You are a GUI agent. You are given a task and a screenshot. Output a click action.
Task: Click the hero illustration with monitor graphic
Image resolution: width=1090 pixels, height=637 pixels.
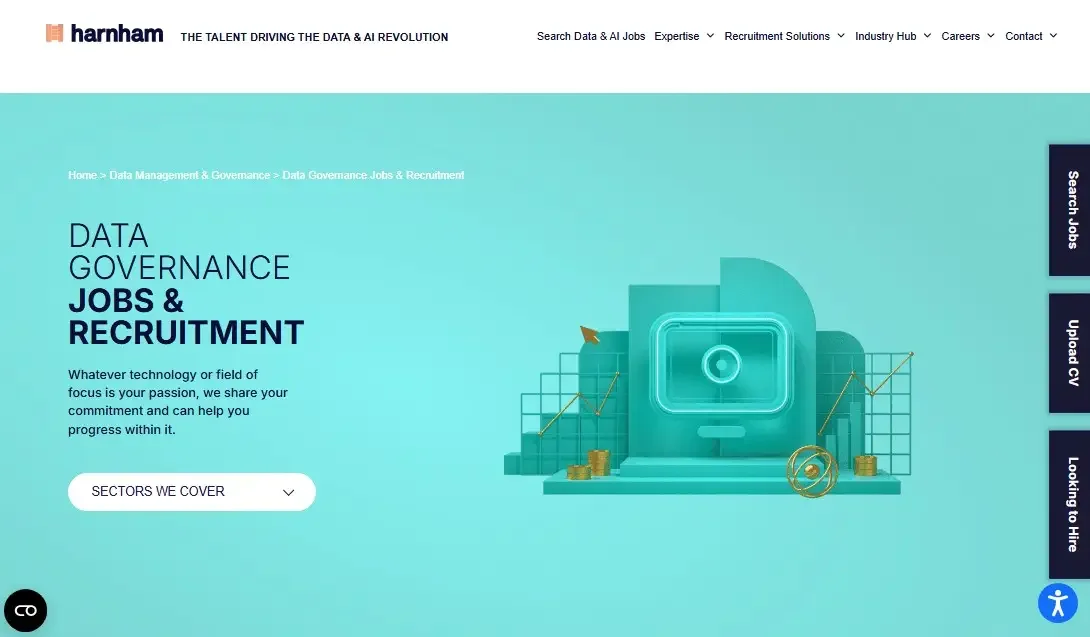(709, 377)
